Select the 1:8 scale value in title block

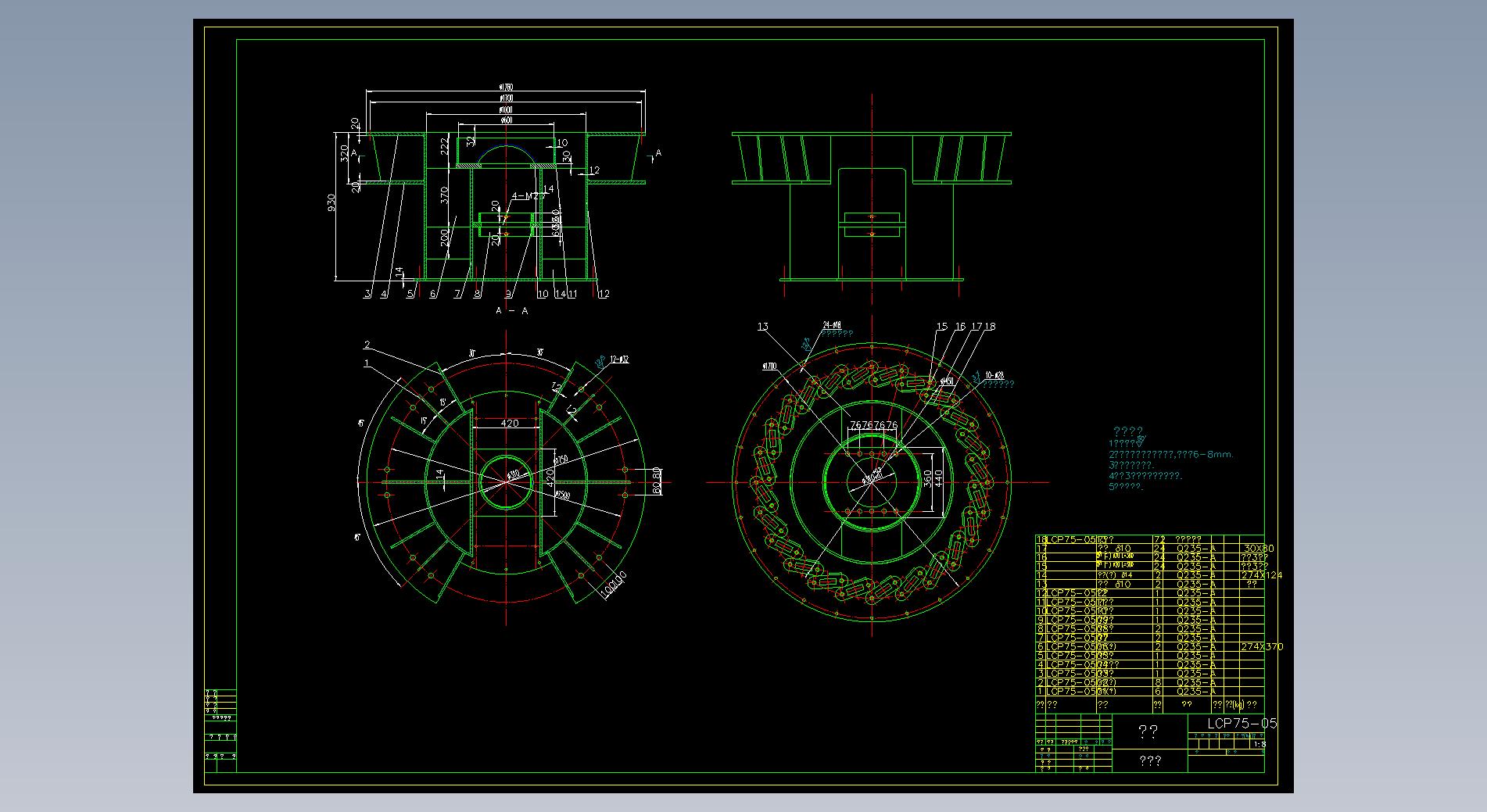[x=1259, y=745]
